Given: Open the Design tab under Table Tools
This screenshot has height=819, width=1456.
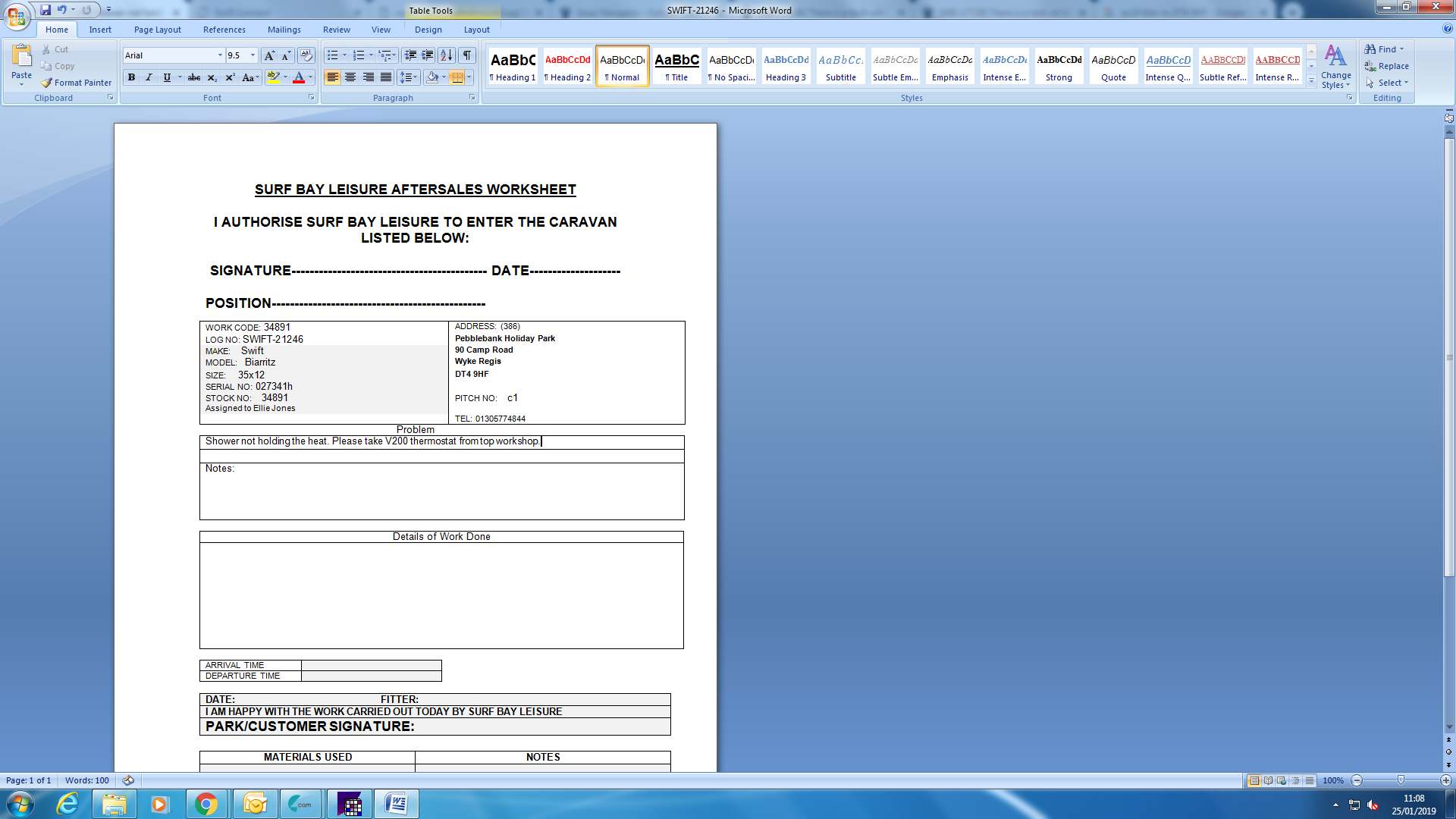Looking at the screenshot, I should click(x=428, y=30).
